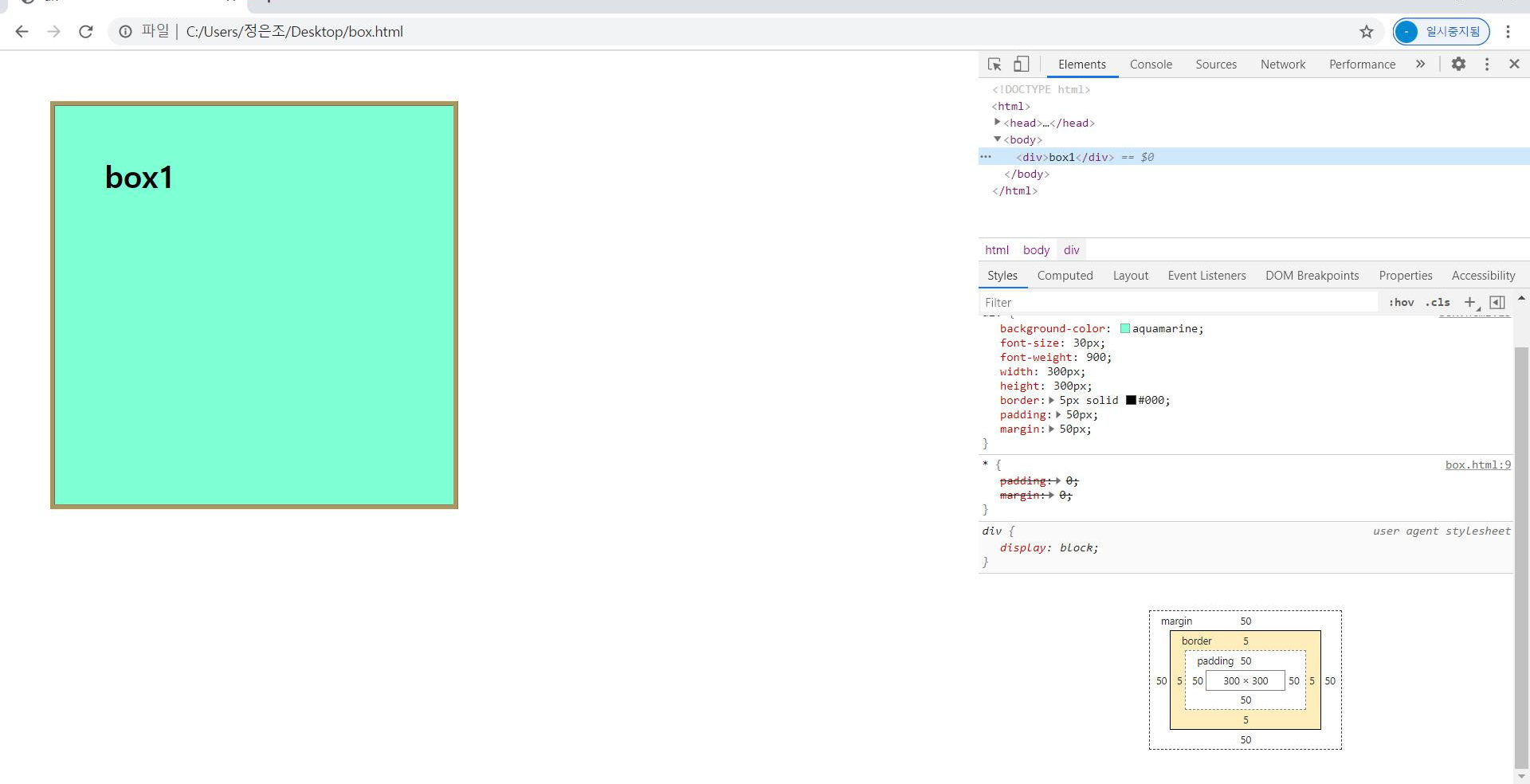Image resolution: width=1530 pixels, height=784 pixels.
Task: Switch to the Elements tab
Action: 1081,65
